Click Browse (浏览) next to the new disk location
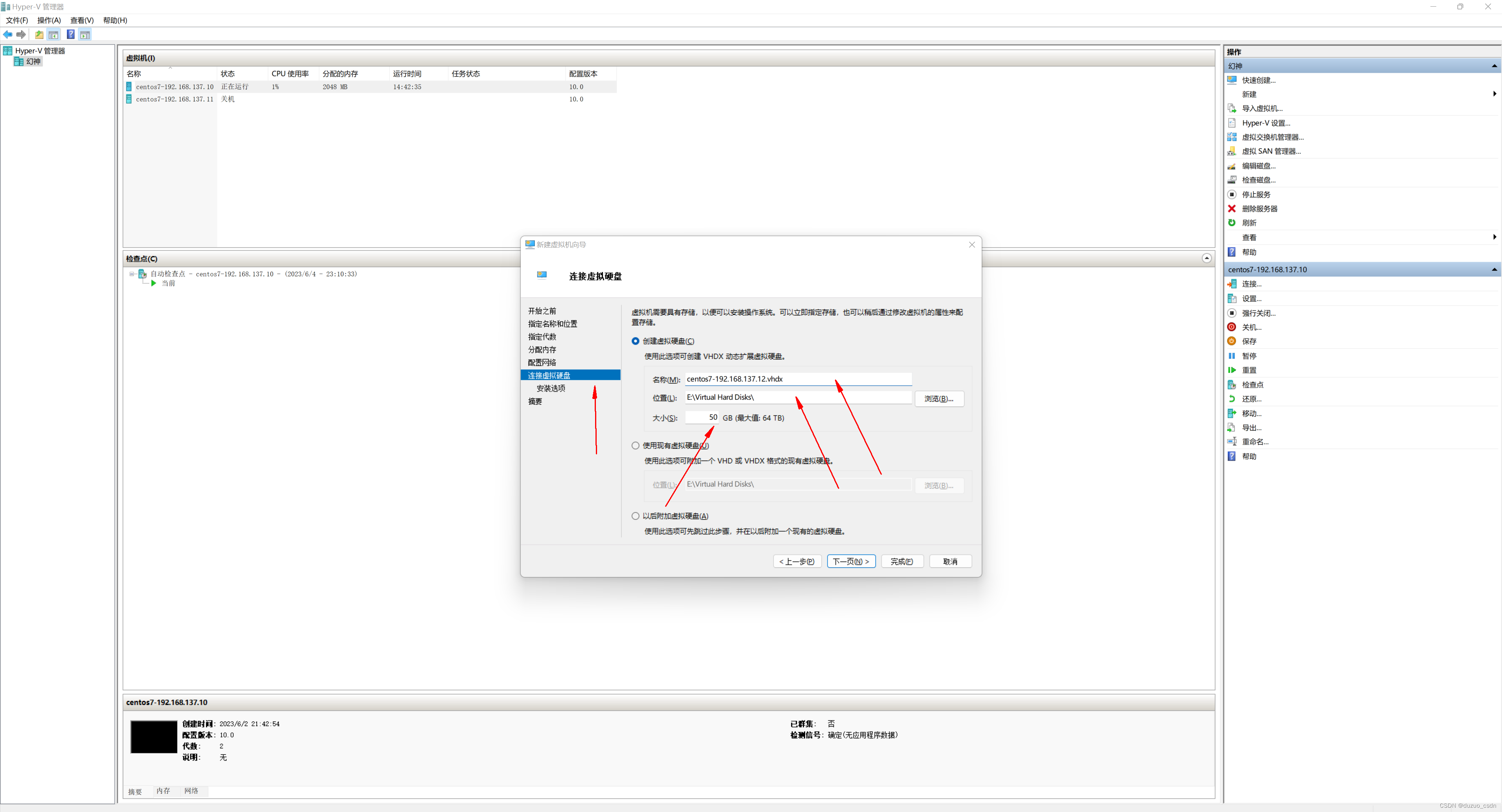The width and height of the screenshot is (1502, 812). click(939, 399)
